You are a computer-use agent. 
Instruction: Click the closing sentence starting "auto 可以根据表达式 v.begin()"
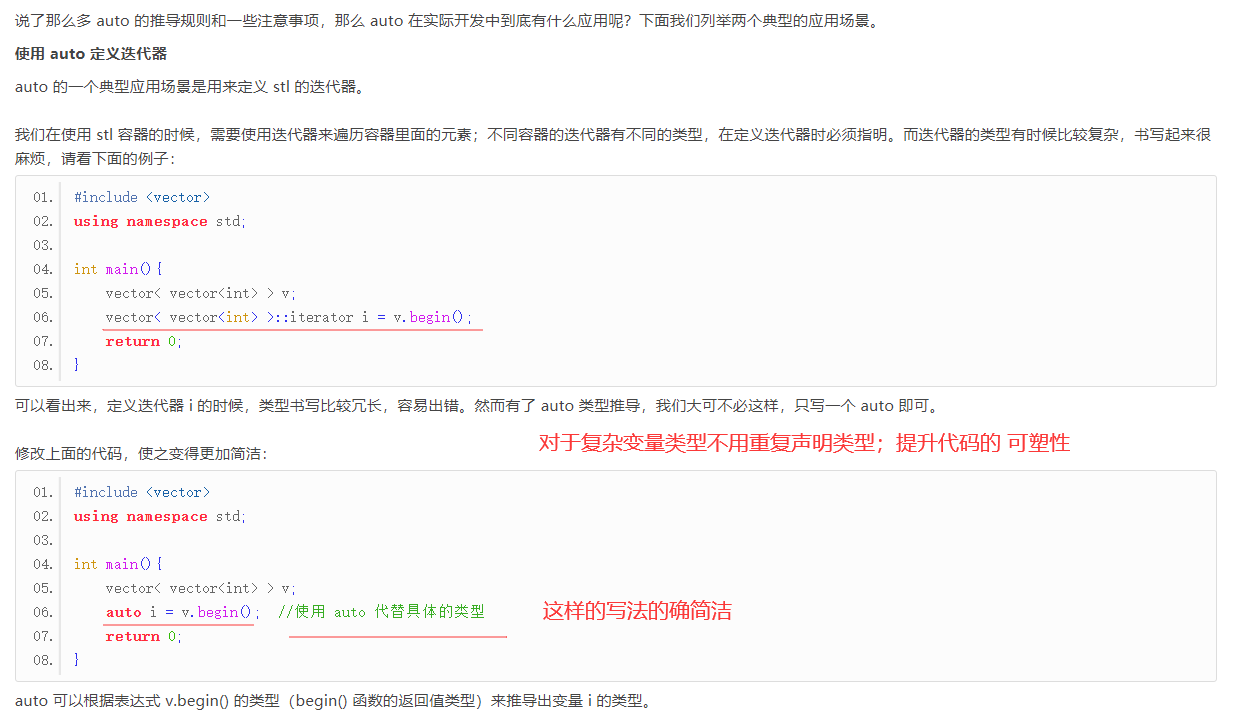click(334, 701)
